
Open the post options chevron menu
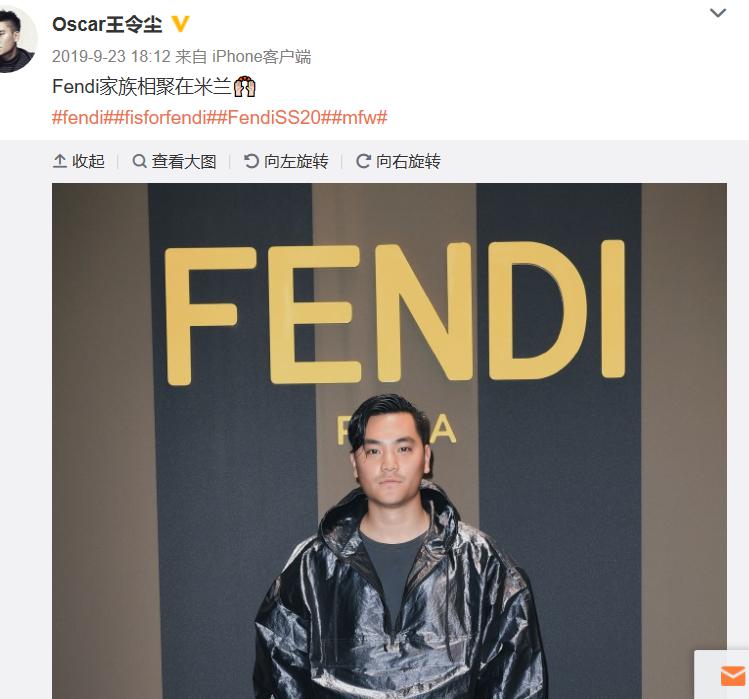tap(717, 13)
